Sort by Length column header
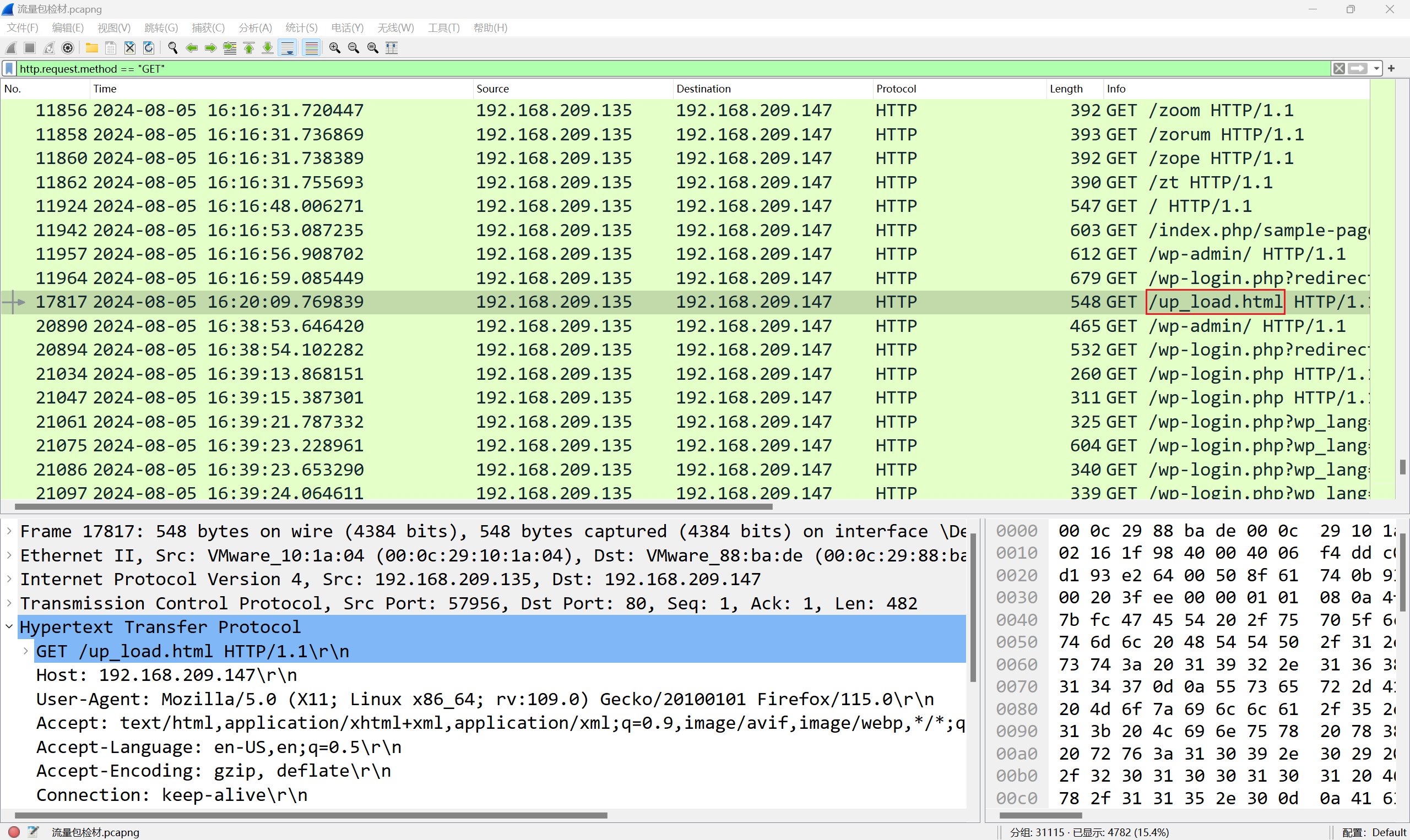The width and height of the screenshot is (1410, 840). tap(1075, 89)
